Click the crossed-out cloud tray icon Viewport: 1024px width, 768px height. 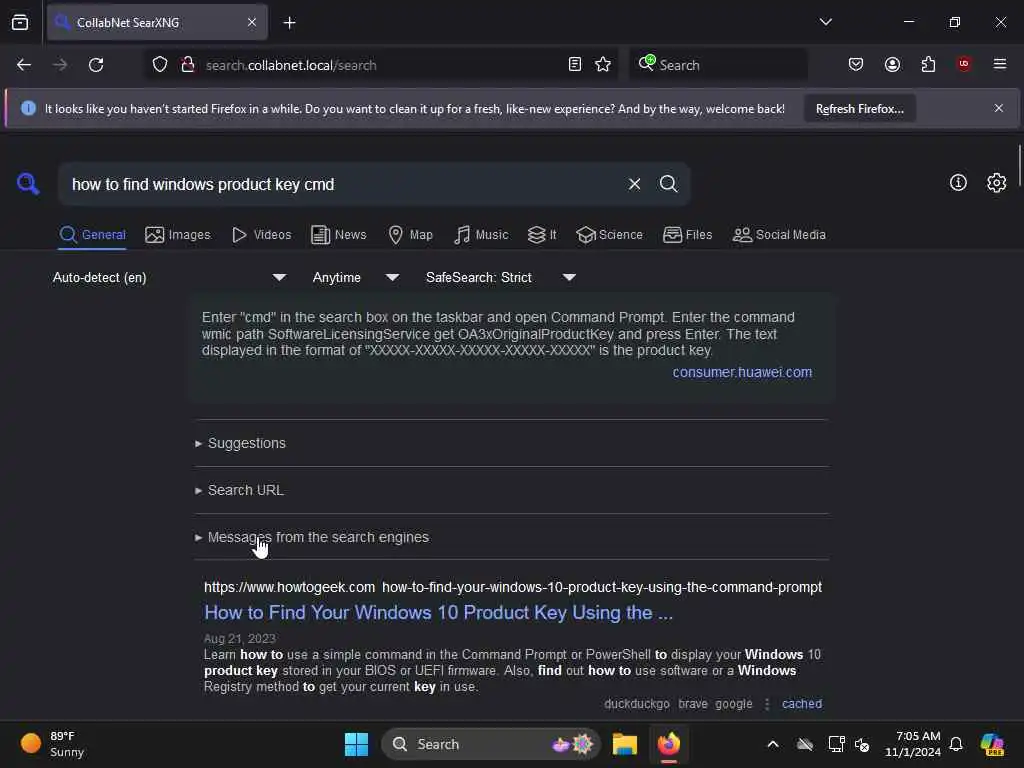tap(805, 744)
